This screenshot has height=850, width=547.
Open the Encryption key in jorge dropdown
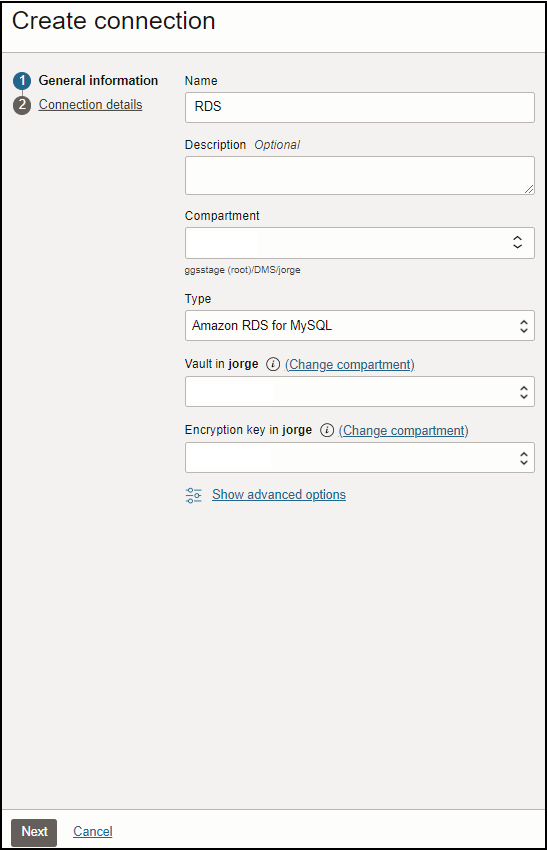[x=359, y=458]
